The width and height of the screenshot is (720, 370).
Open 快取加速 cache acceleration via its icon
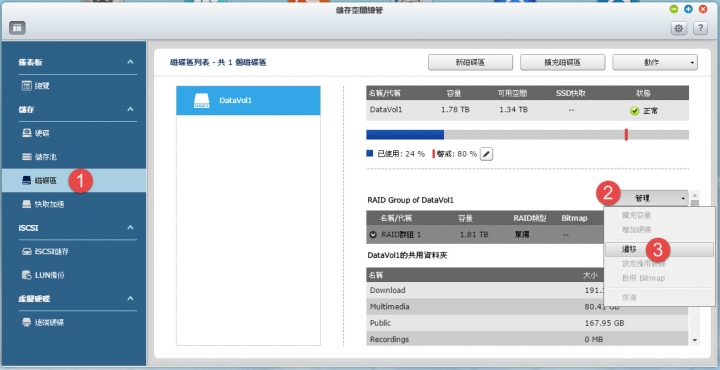(x=27, y=204)
